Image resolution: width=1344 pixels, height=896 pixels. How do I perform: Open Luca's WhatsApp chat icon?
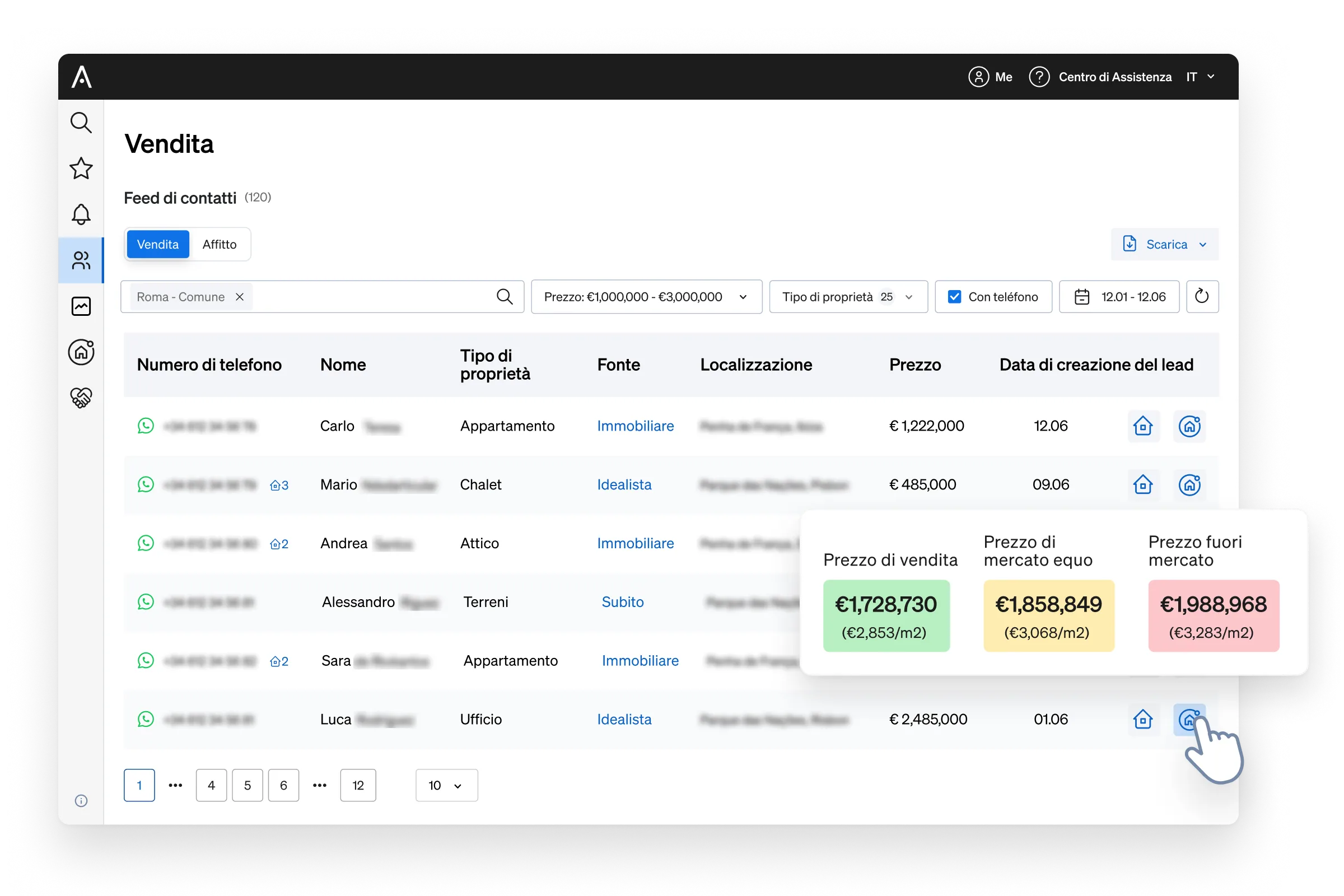point(146,719)
